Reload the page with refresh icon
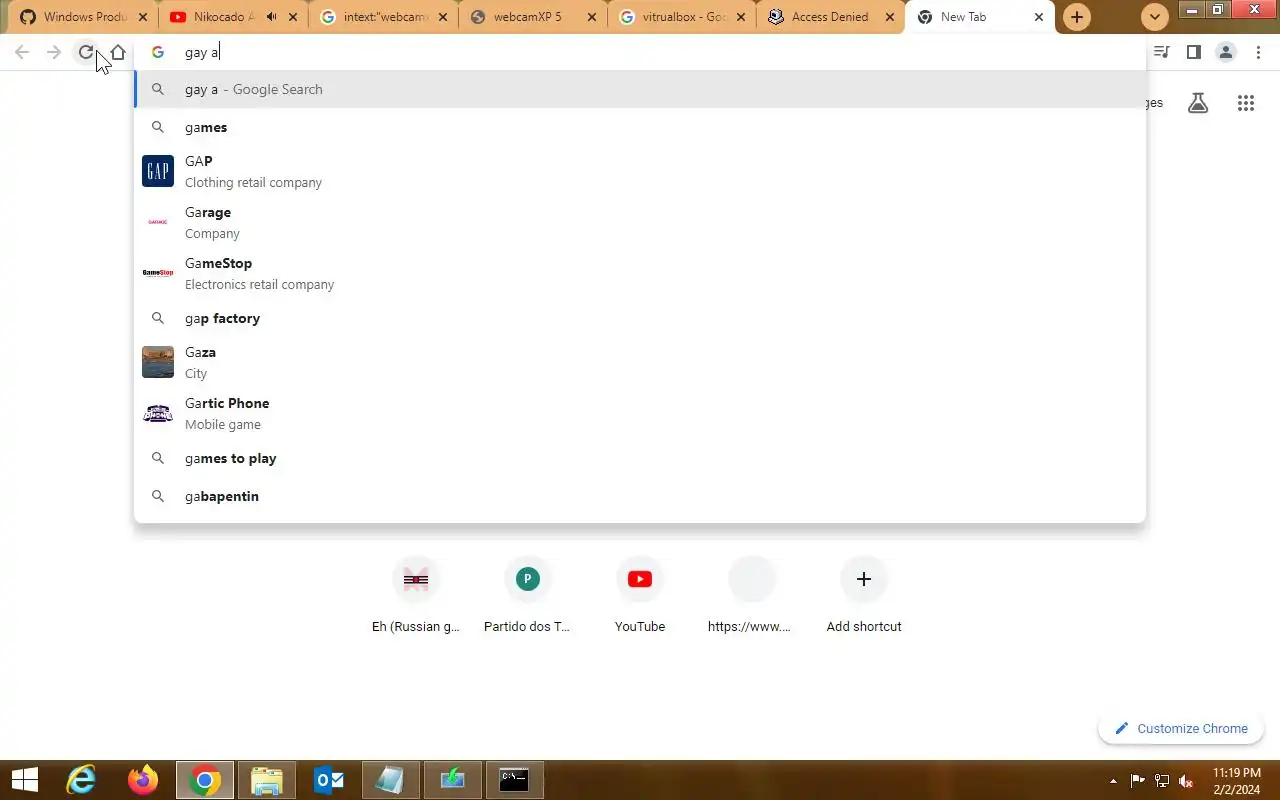The image size is (1280, 800). point(86,52)
